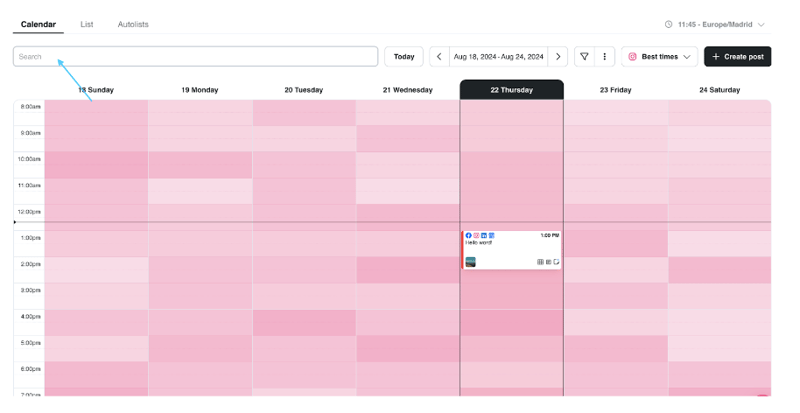Click the Facebook icon on the scheduled post
Image resolution: width=800 pixels, height=413 pixels.
(x=469, y=235)
